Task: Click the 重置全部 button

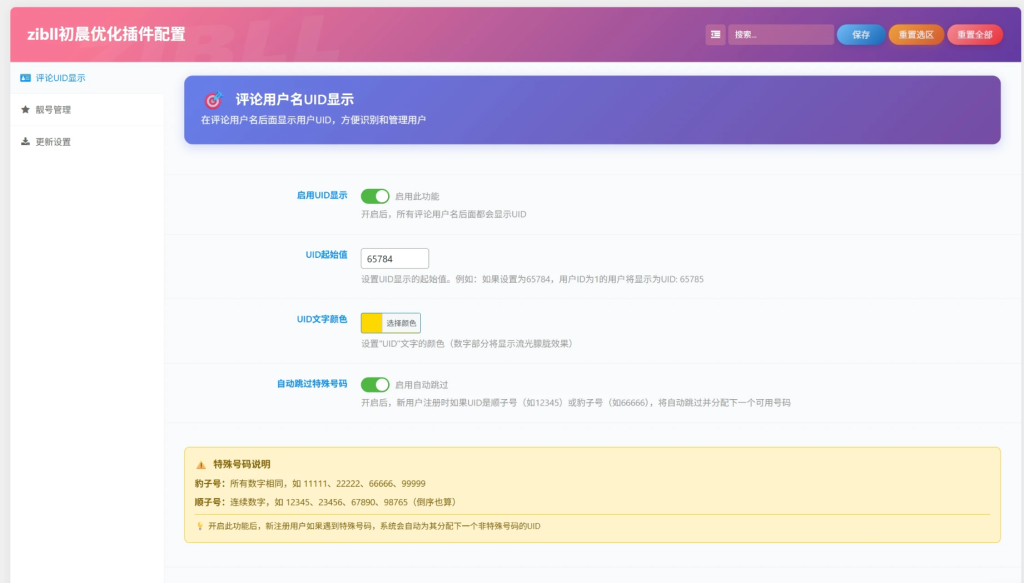Action: coord(974,35)
